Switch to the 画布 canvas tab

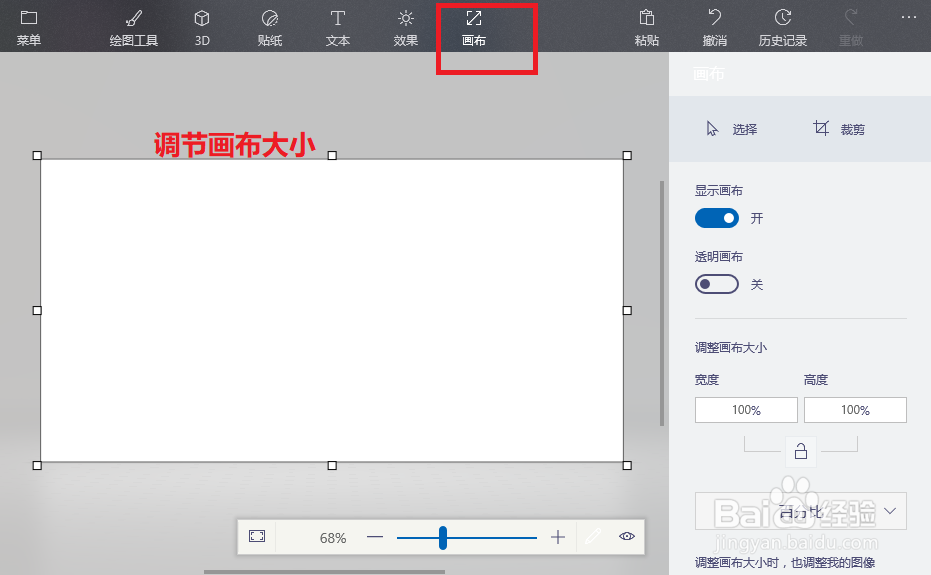pyautogui.click(x=474, y=28)
